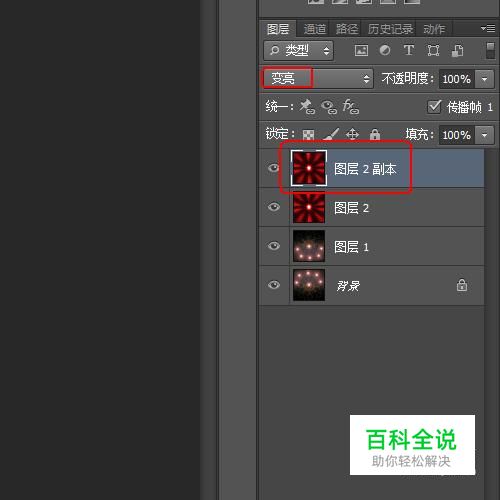Viewport: 500px width, 500px height.
Task: Switch to the 通道 tab
Action: click(315, 29)
